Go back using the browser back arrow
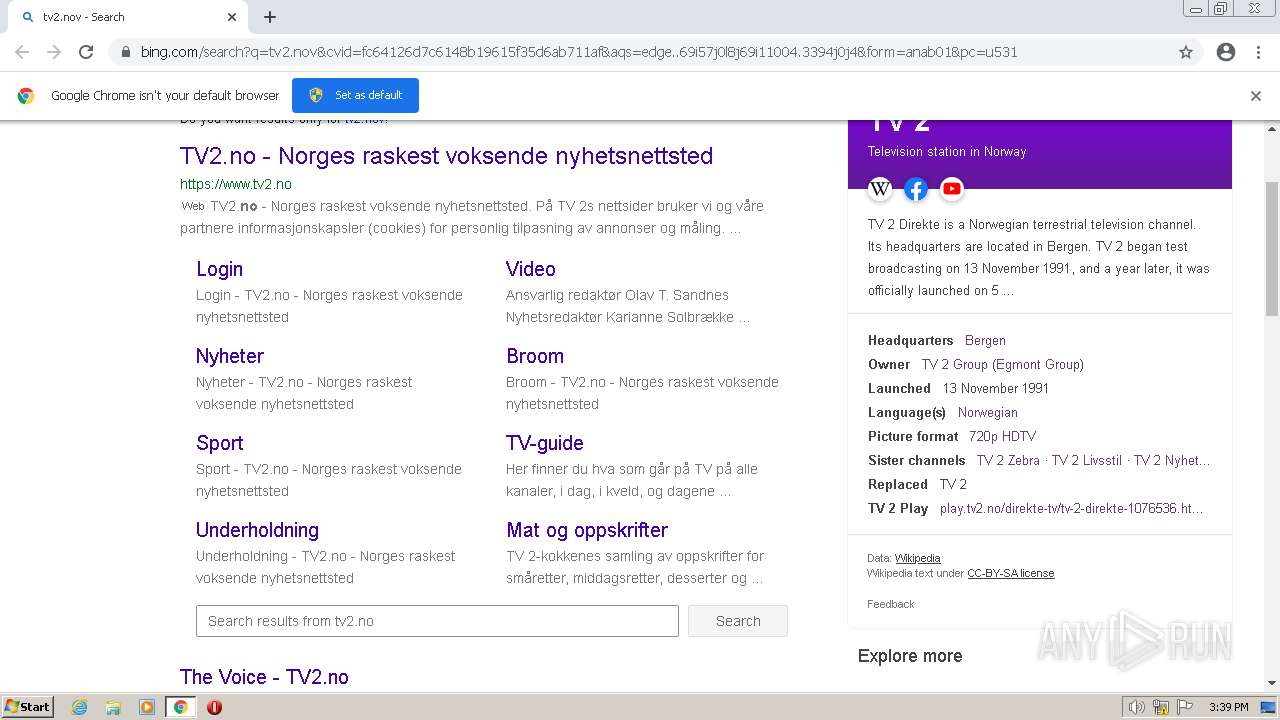 tap(22, 52)
